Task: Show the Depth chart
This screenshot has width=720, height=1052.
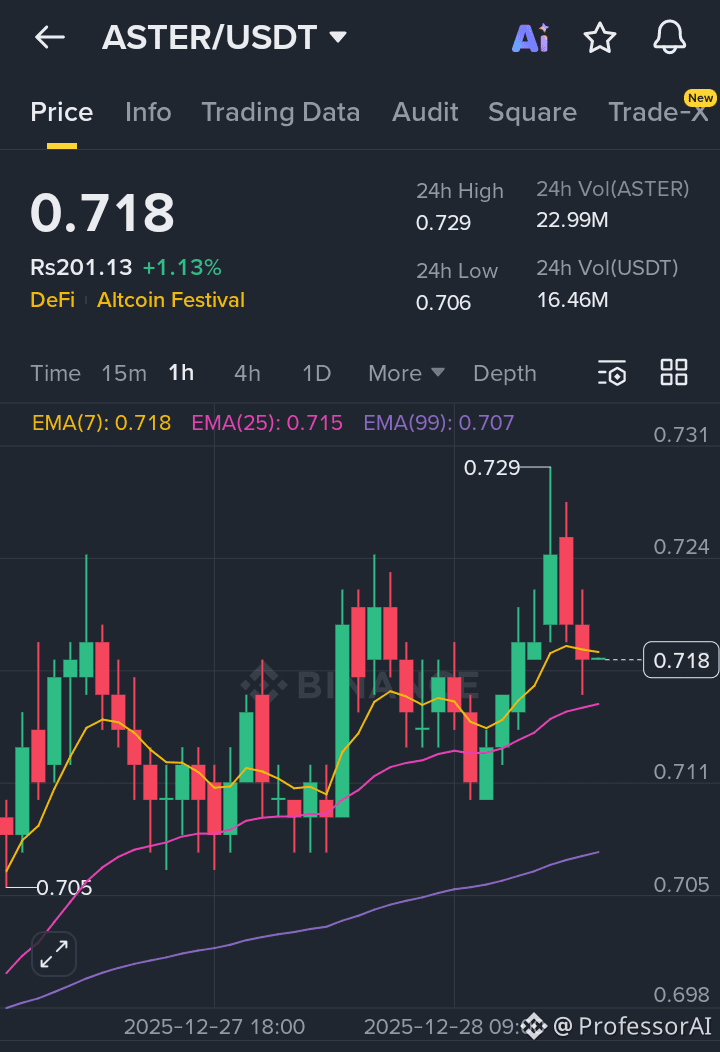Action: click(x=505, y=373)
